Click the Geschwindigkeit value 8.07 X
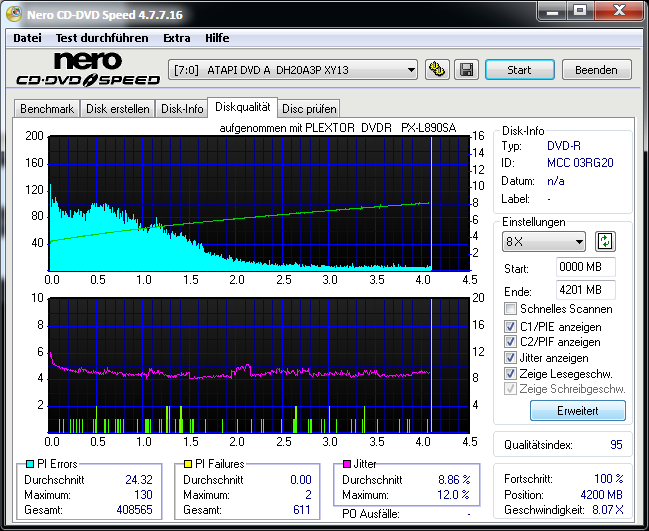649x531 pixels. click(x=608, y=509)
